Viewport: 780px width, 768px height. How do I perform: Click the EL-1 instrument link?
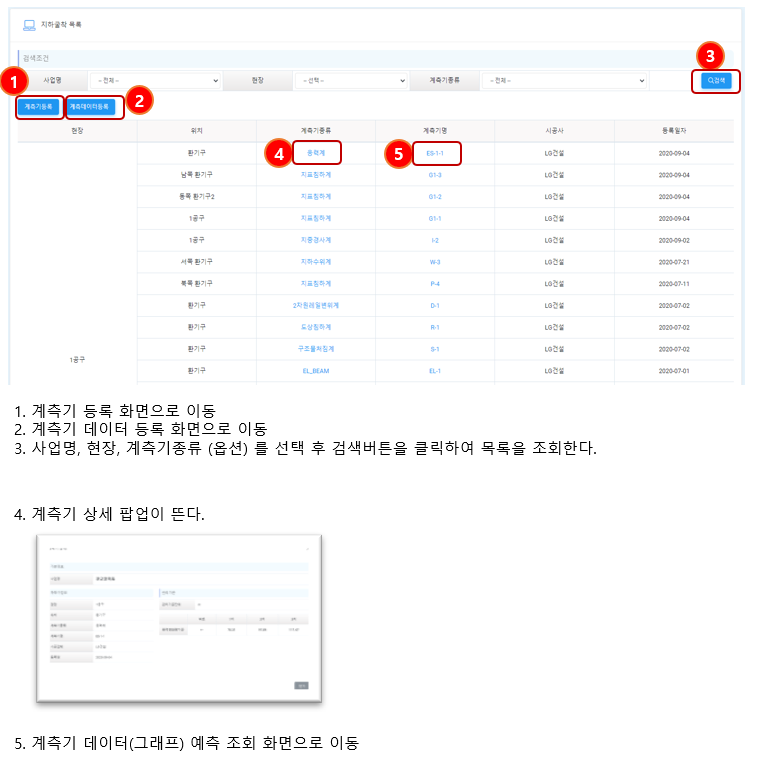coord(435,371)
